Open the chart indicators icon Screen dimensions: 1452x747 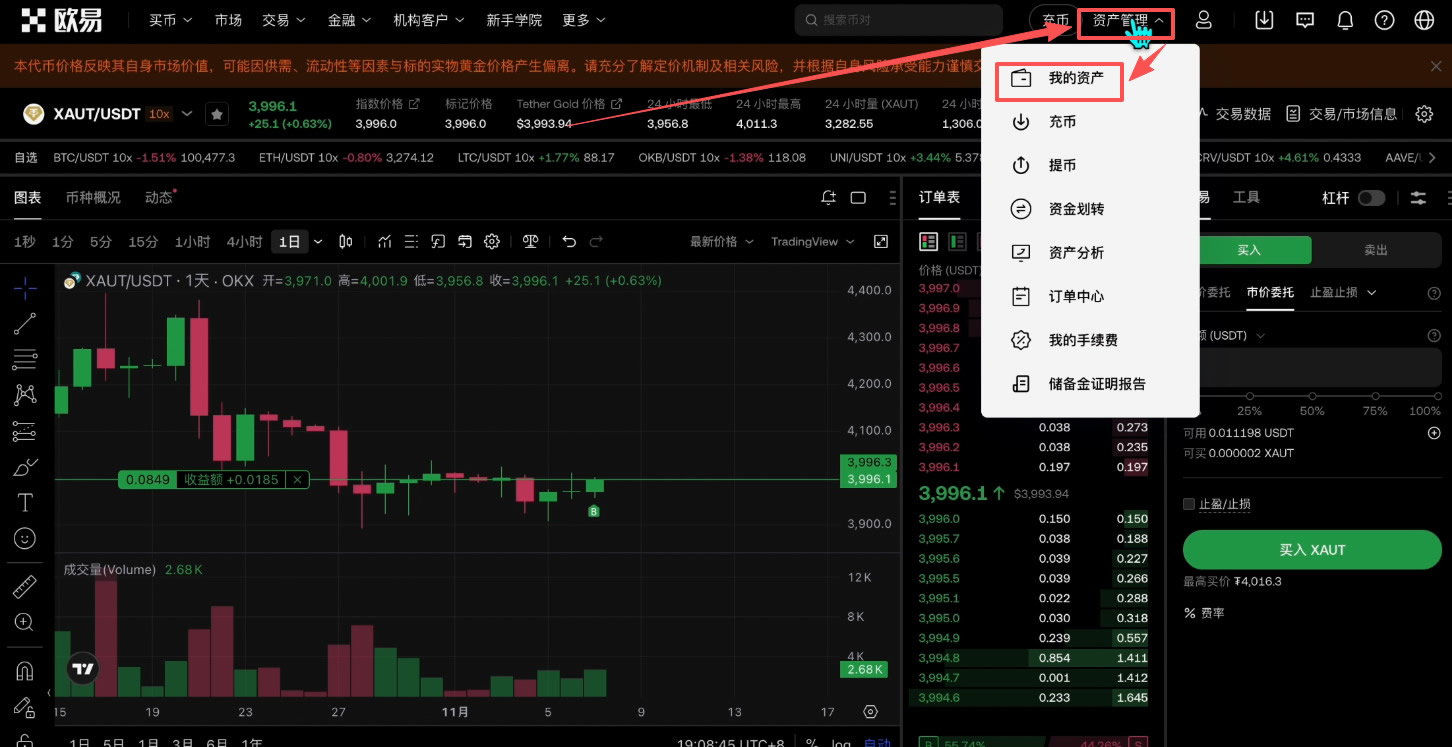[x=384, y=241]
